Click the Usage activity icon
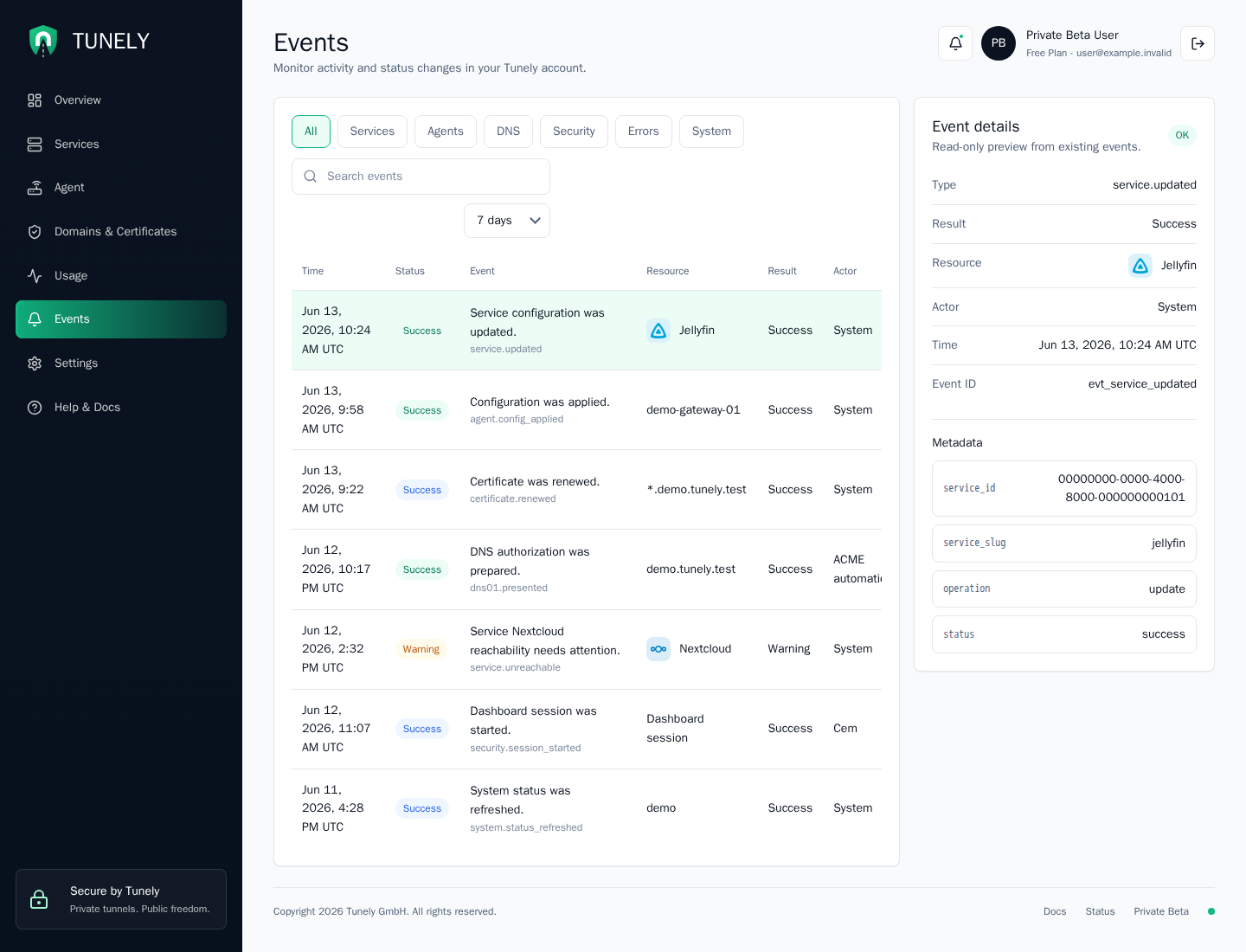1246x952 pixels. click(35, 276)
